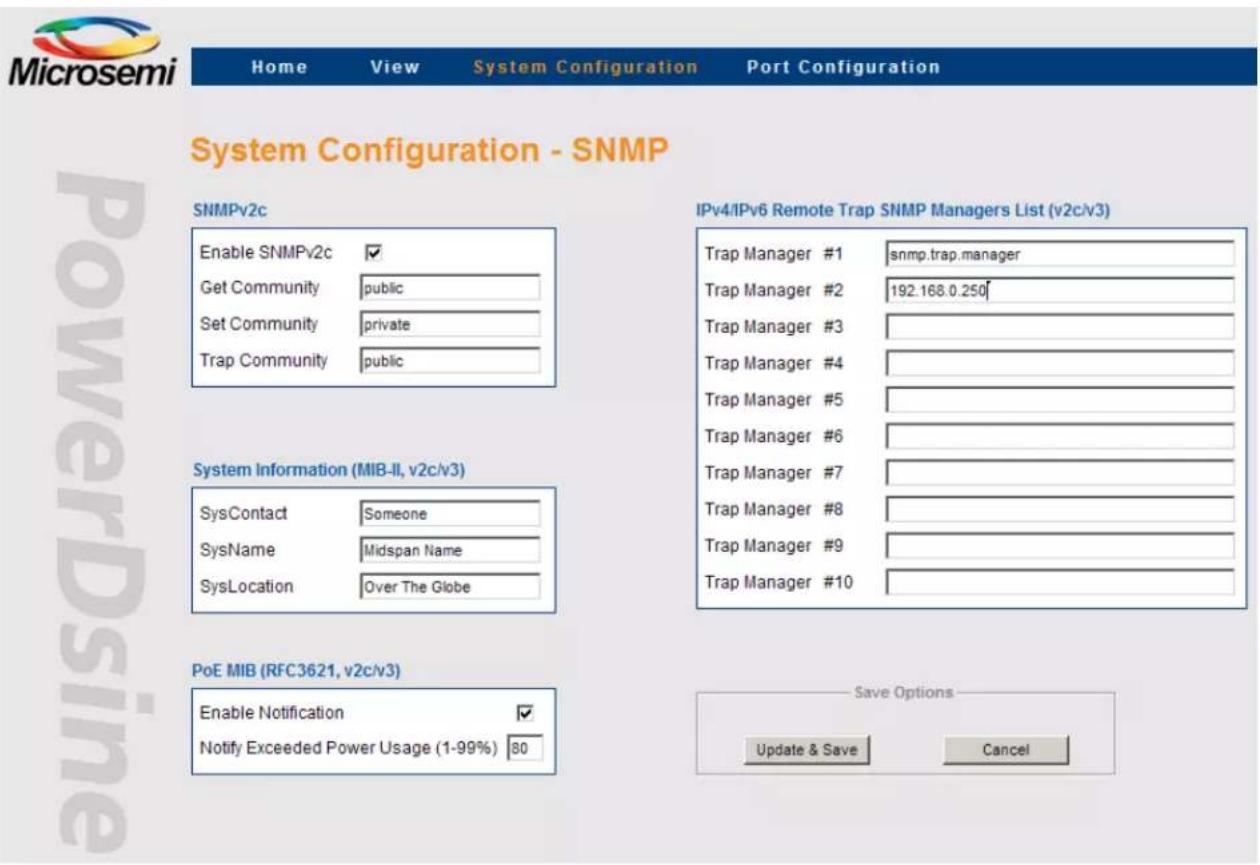Click the Trap Community input field
Image resolution: width=1260 pixels, height=865 pixels.
point(450,361)
